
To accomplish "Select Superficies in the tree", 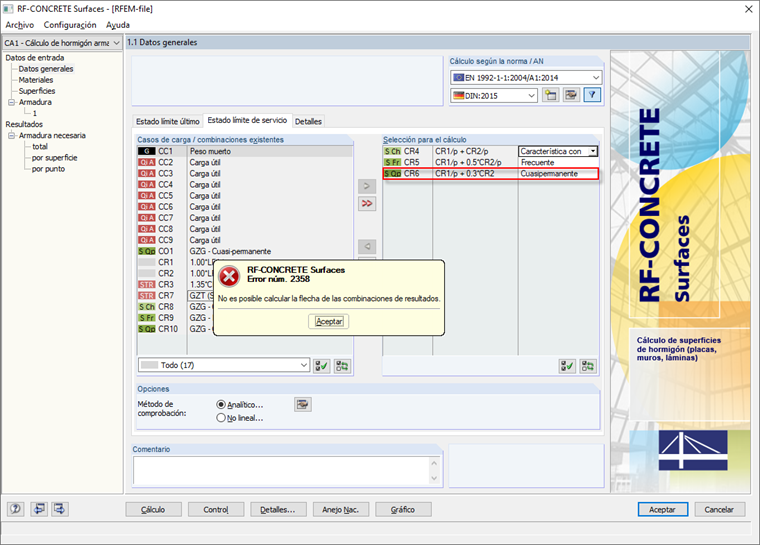I will tap(37, 91).
